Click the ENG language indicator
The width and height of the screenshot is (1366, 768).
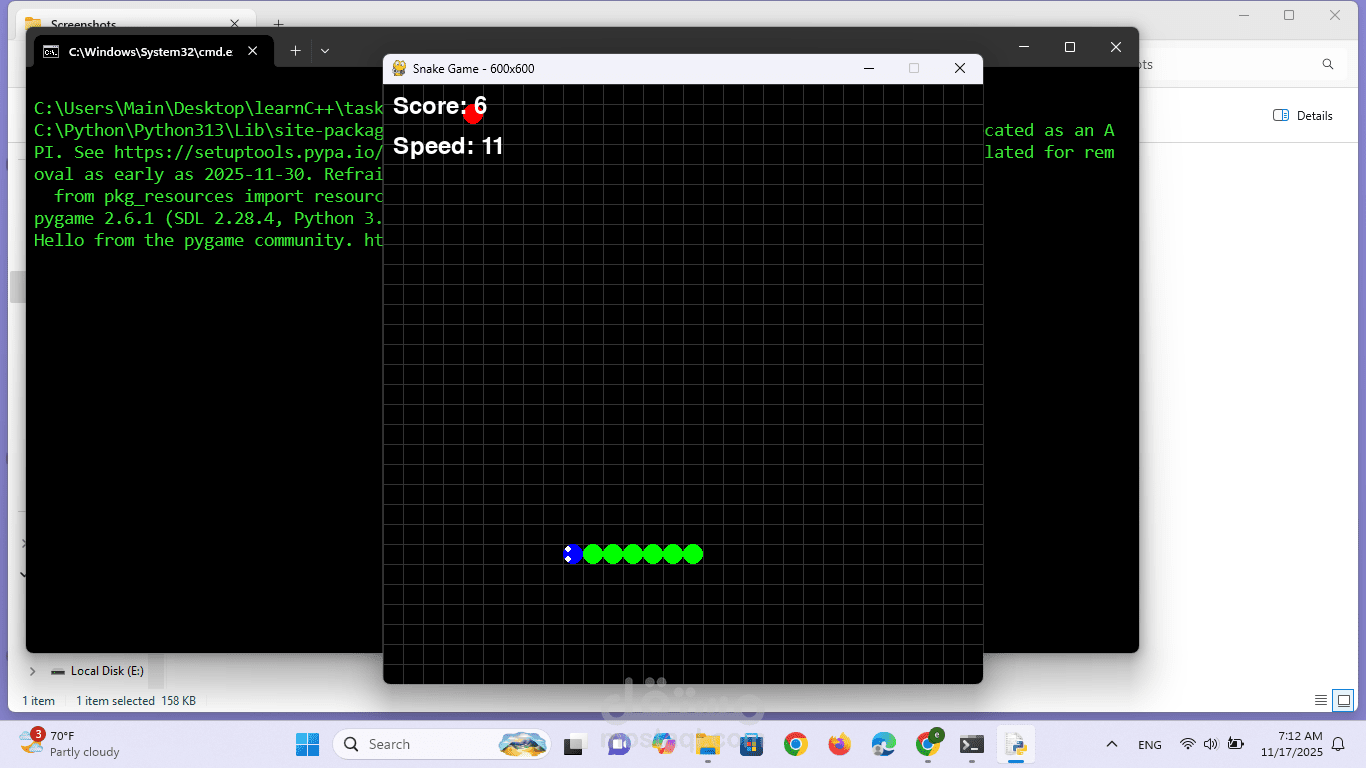pos(1148,744)
